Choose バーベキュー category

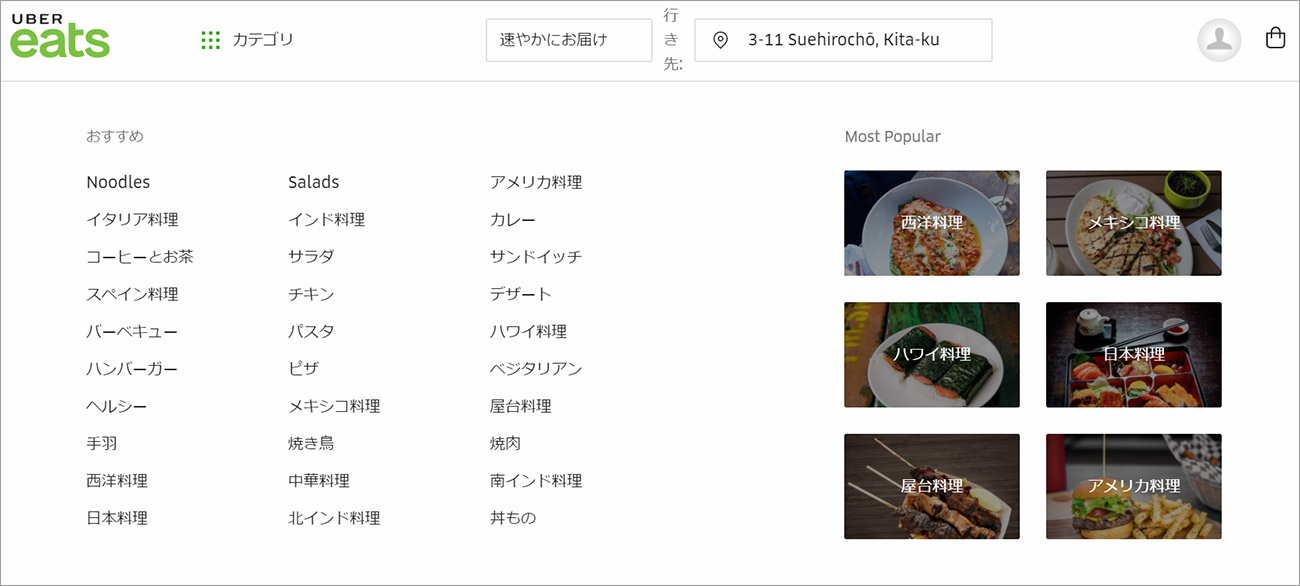coord(132,331)
